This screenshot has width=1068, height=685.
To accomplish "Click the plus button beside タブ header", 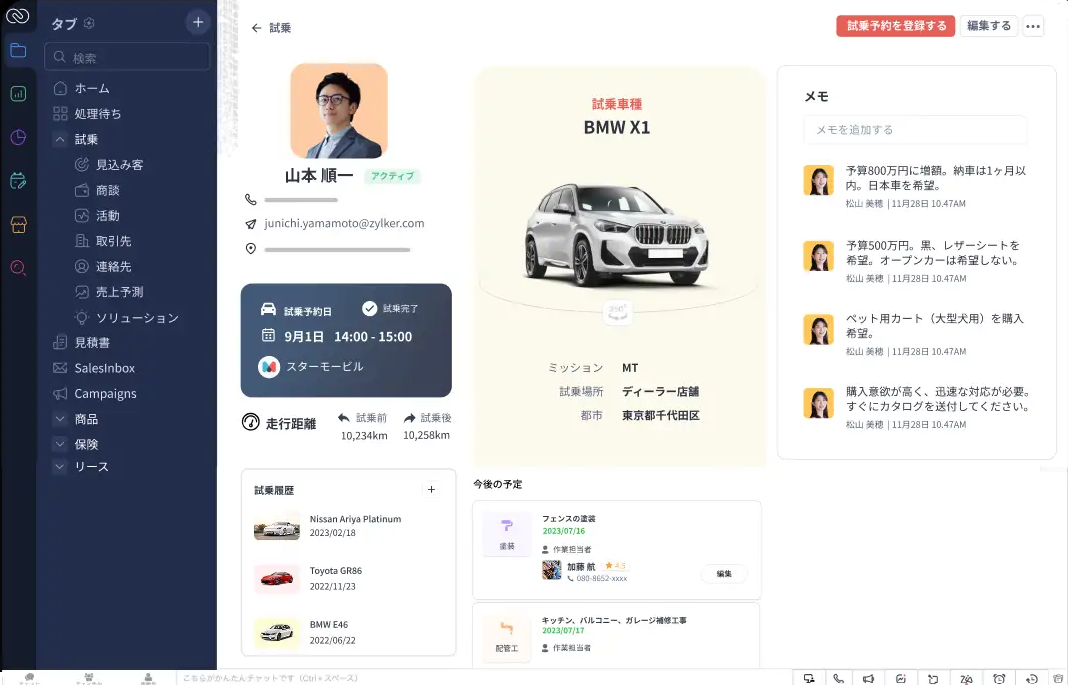I will [x=198, y=22].
